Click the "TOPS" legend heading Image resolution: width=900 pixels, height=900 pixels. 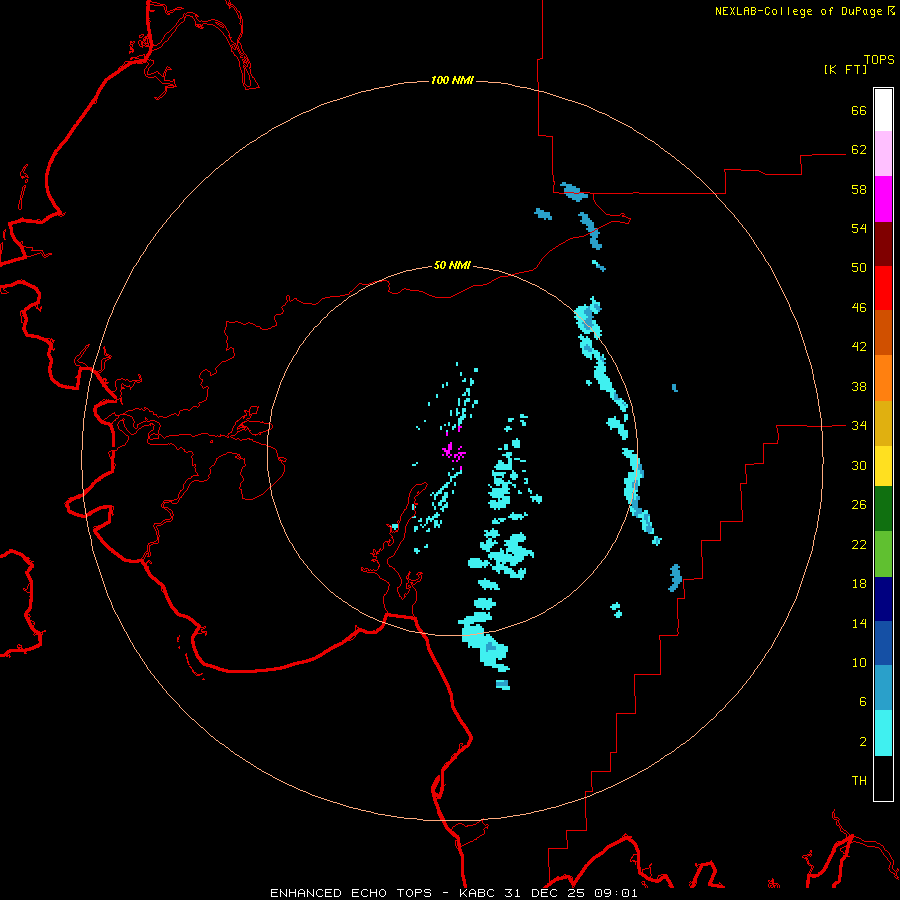[x=879, y=60]
